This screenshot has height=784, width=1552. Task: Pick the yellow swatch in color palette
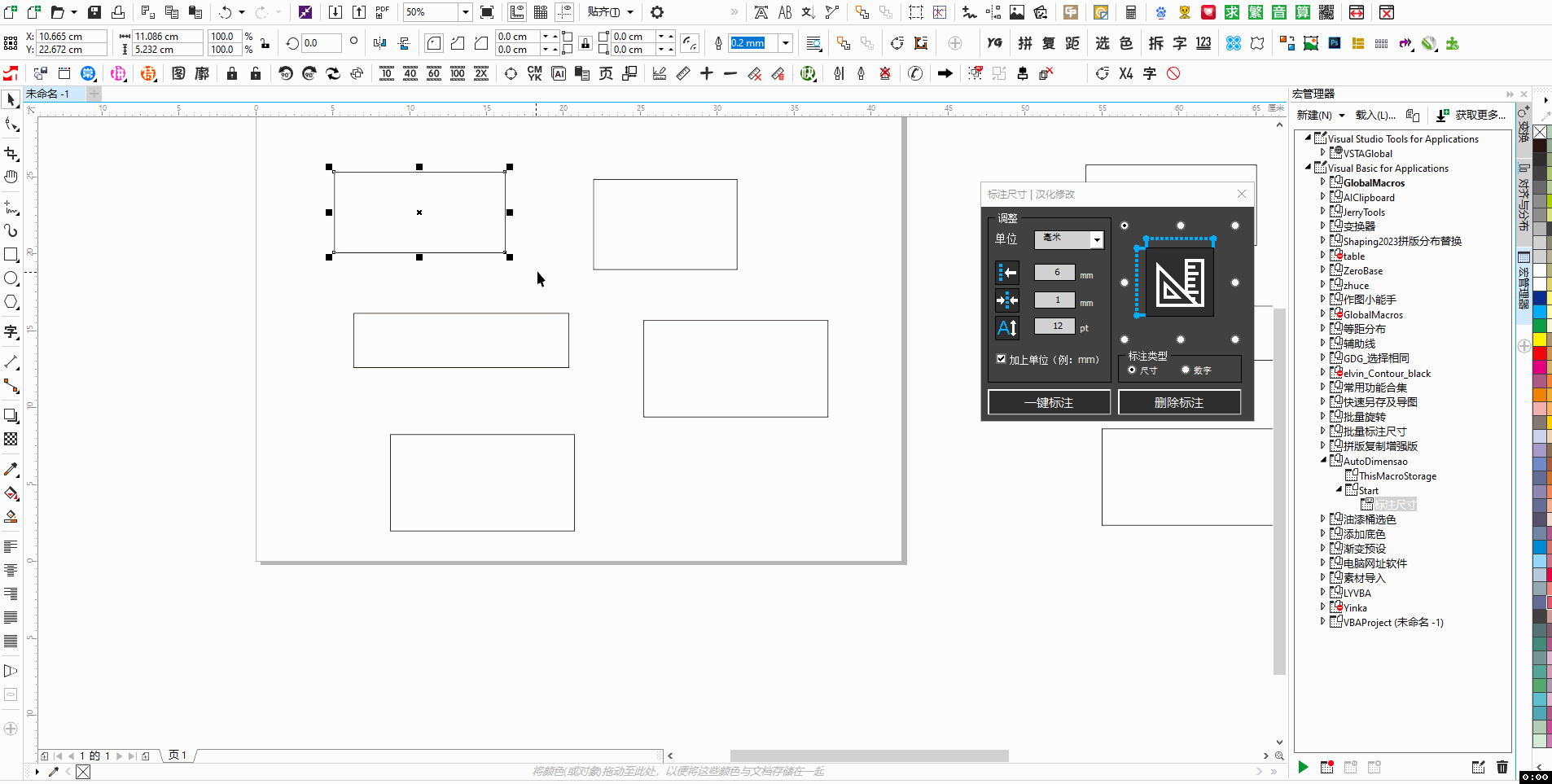click(1540, 339)
